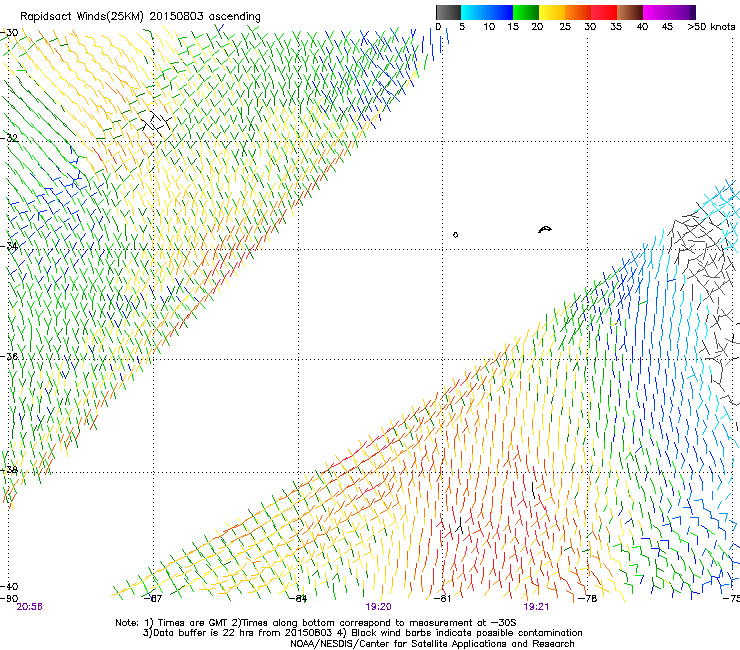
Task: Click the yellow 20-25 knots legend swatch
Action: 552,12
